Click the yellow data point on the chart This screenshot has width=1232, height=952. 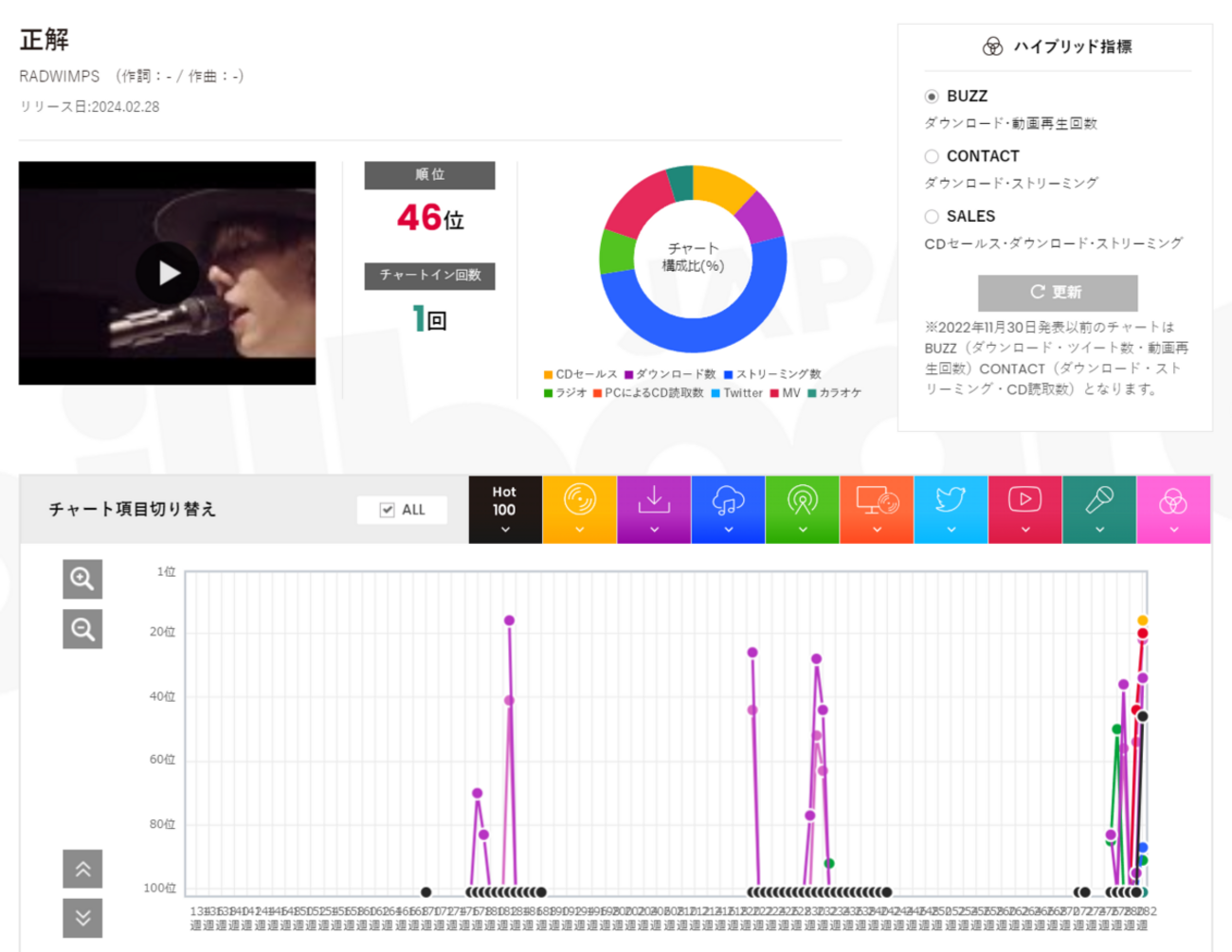click(1143, 620)
